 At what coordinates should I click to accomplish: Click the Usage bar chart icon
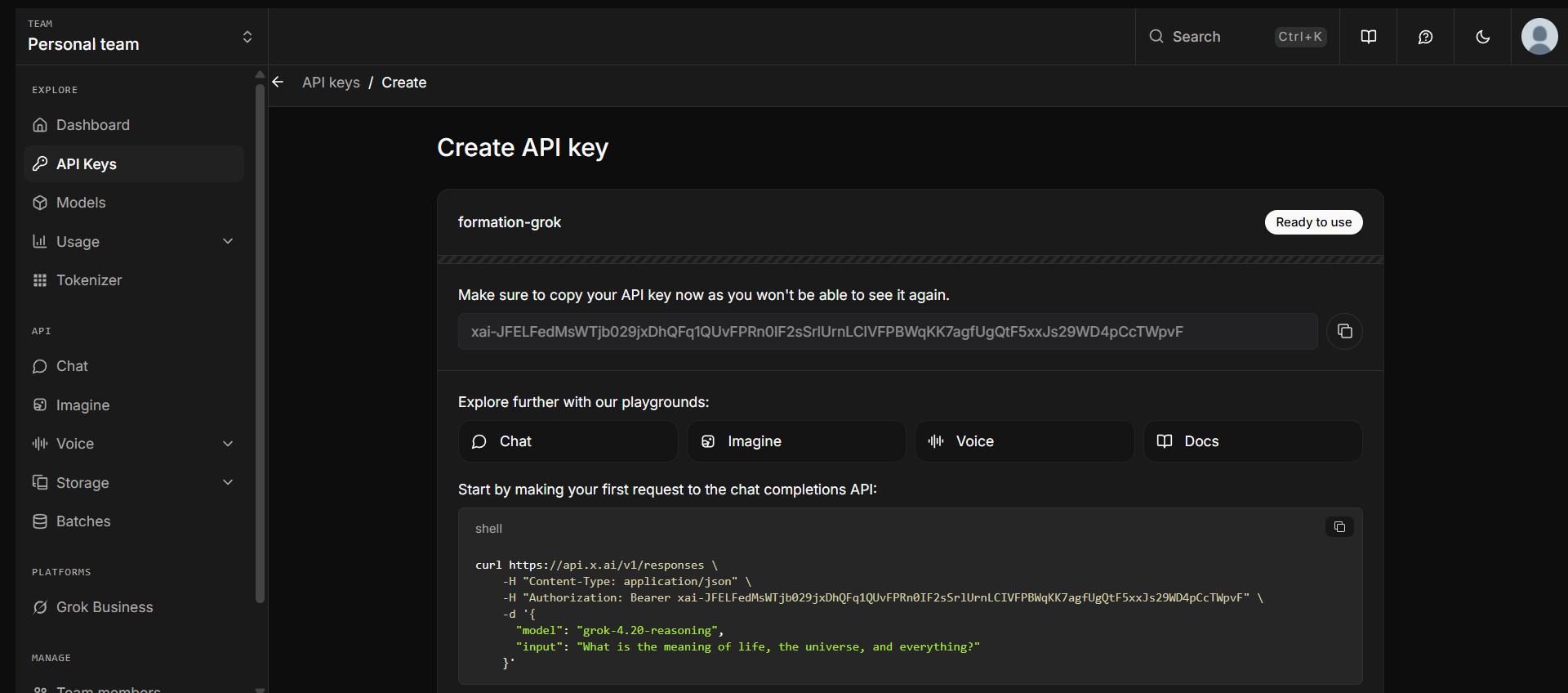pos(40,241)
